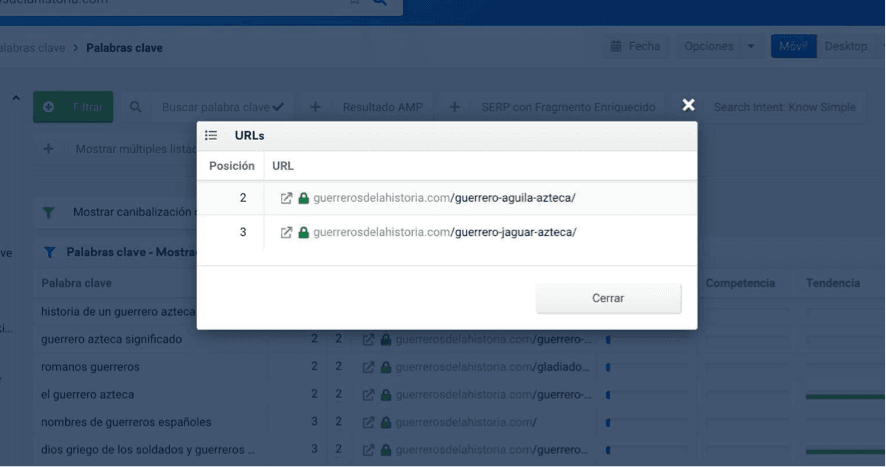The height and width of the screenshot is (467, 886).
Task: Open the guerrero-jaguar-azteca URL link
Action: coord(445,232)
